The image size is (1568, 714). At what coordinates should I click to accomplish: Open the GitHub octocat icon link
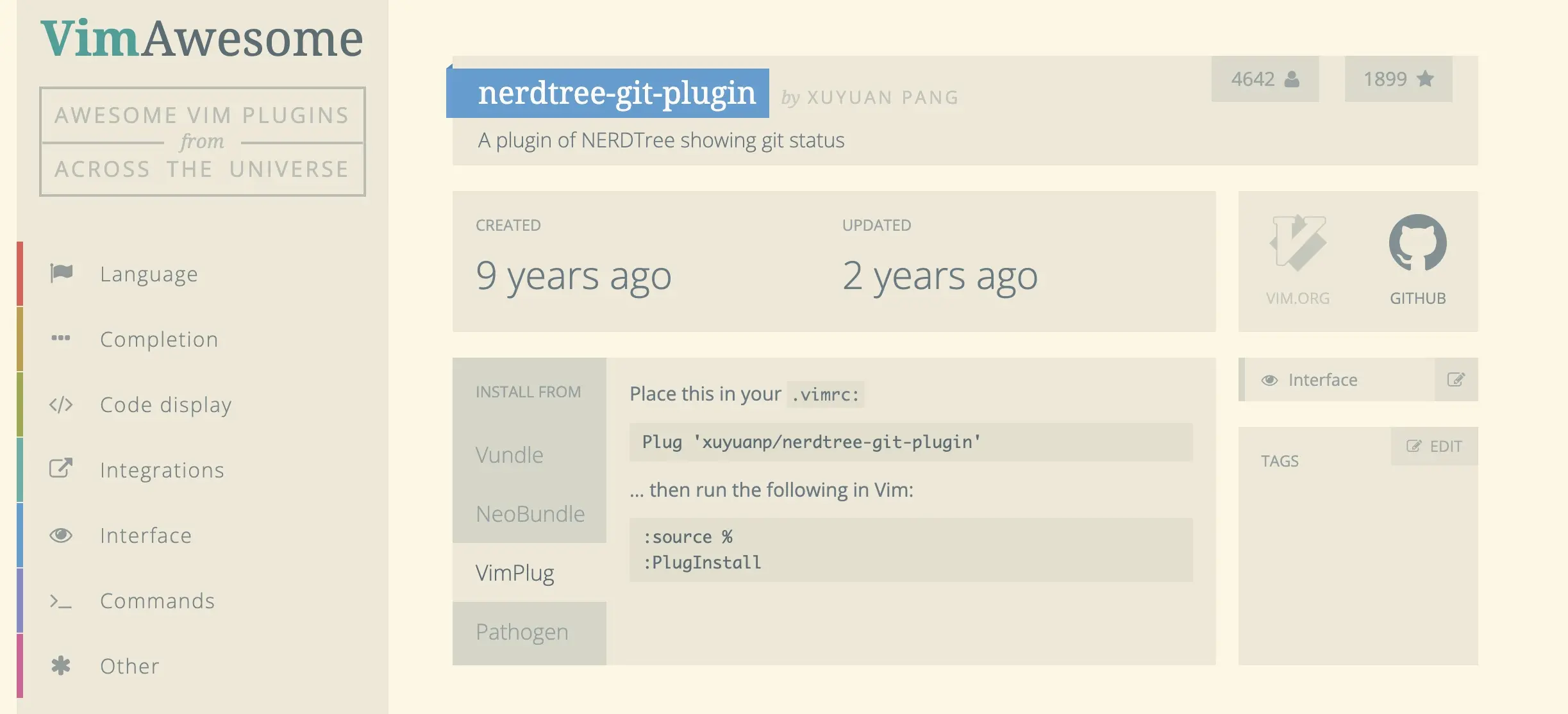coord(1417,244)
